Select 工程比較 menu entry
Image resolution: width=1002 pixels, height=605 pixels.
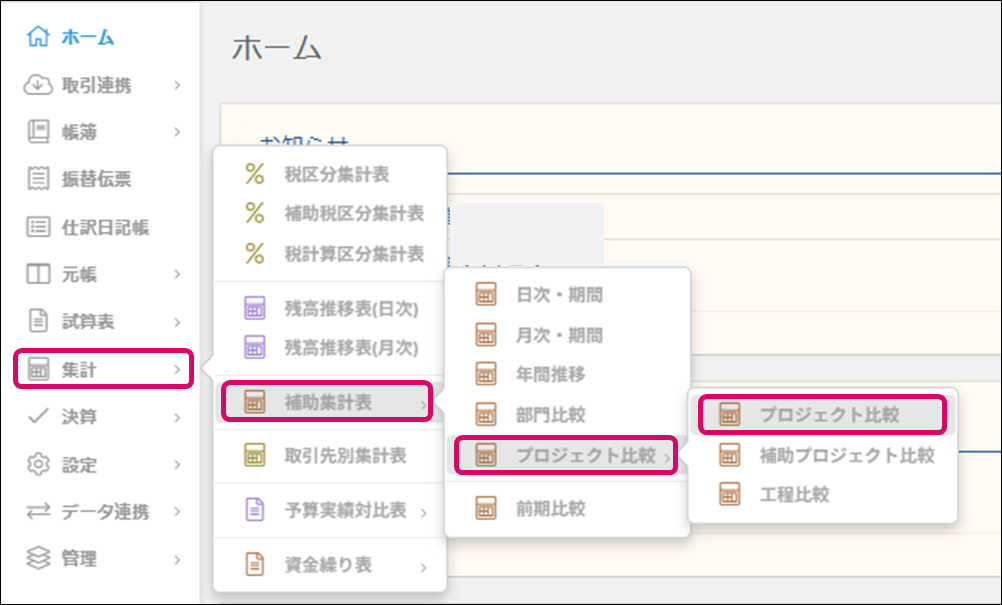pyautogui.click(x=793, y=494)
